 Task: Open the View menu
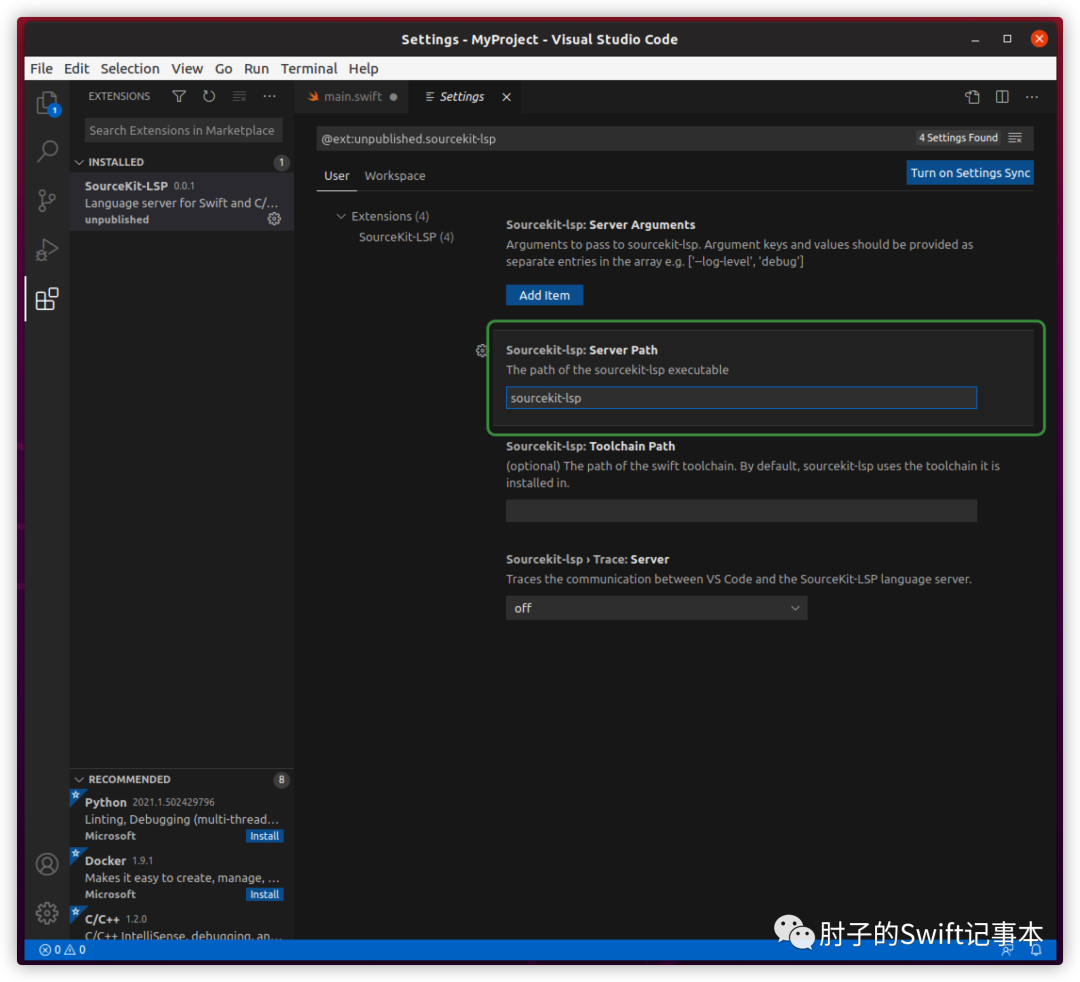[187, 68]
